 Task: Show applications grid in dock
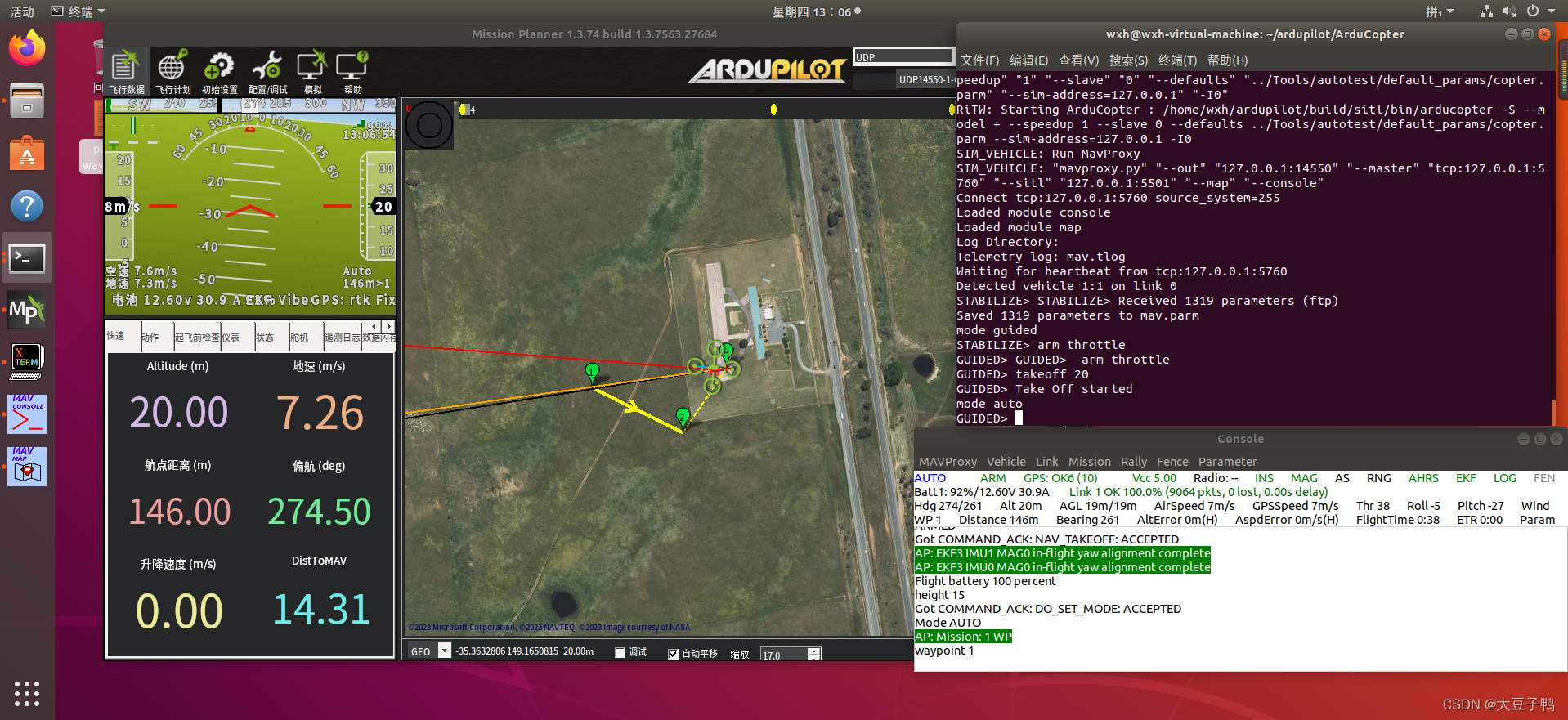click(27, 693)
